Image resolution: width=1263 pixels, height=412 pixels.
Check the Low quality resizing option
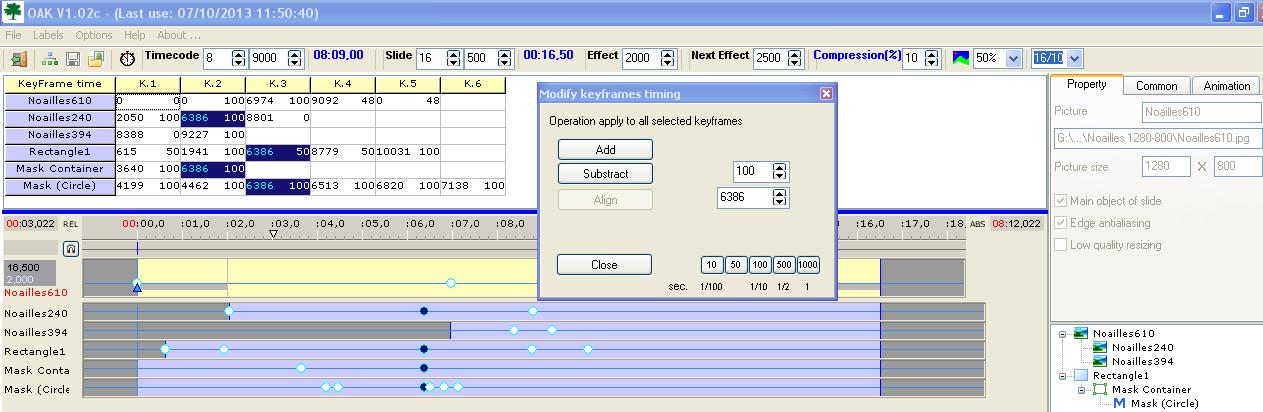(x=1061, y=245)
